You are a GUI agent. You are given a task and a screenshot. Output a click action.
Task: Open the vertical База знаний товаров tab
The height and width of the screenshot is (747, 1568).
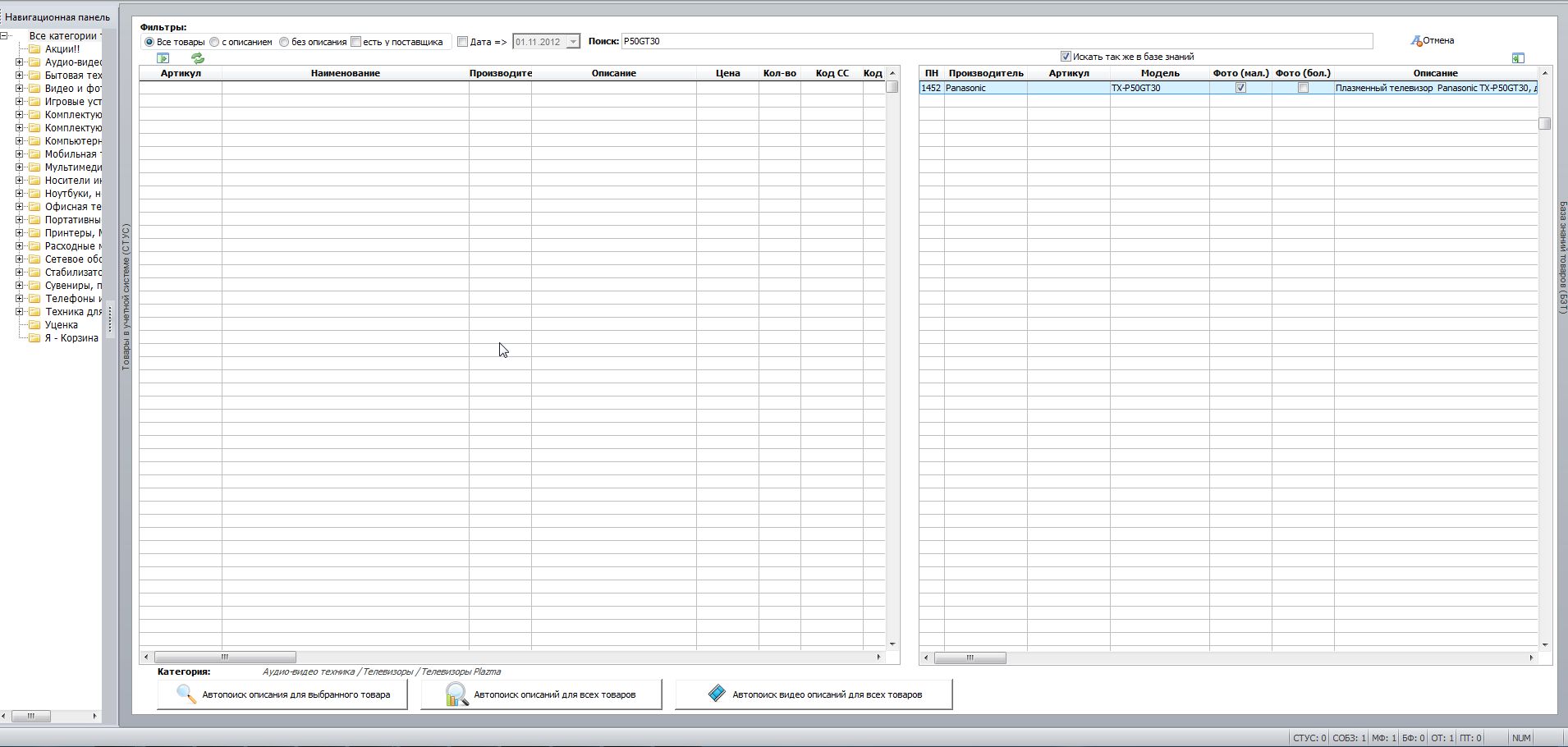(x=1563, y=257)
